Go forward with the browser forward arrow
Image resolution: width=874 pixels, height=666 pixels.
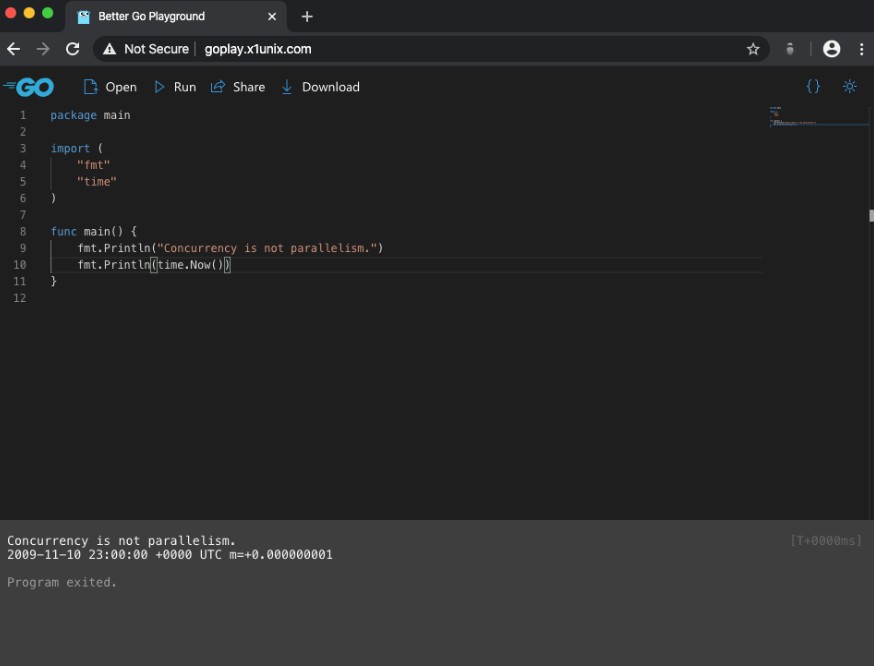pyautogui.click(x=43, y=49)
